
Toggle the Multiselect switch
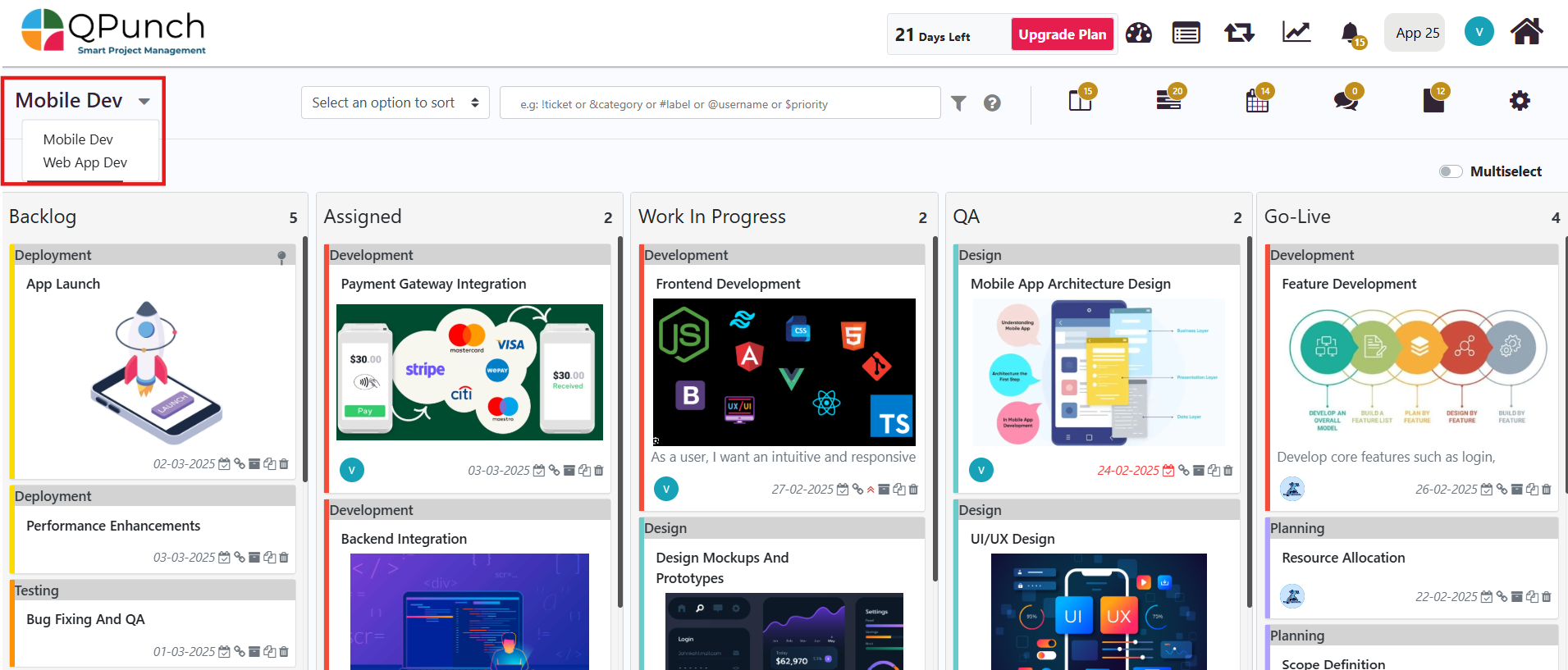1450,171
